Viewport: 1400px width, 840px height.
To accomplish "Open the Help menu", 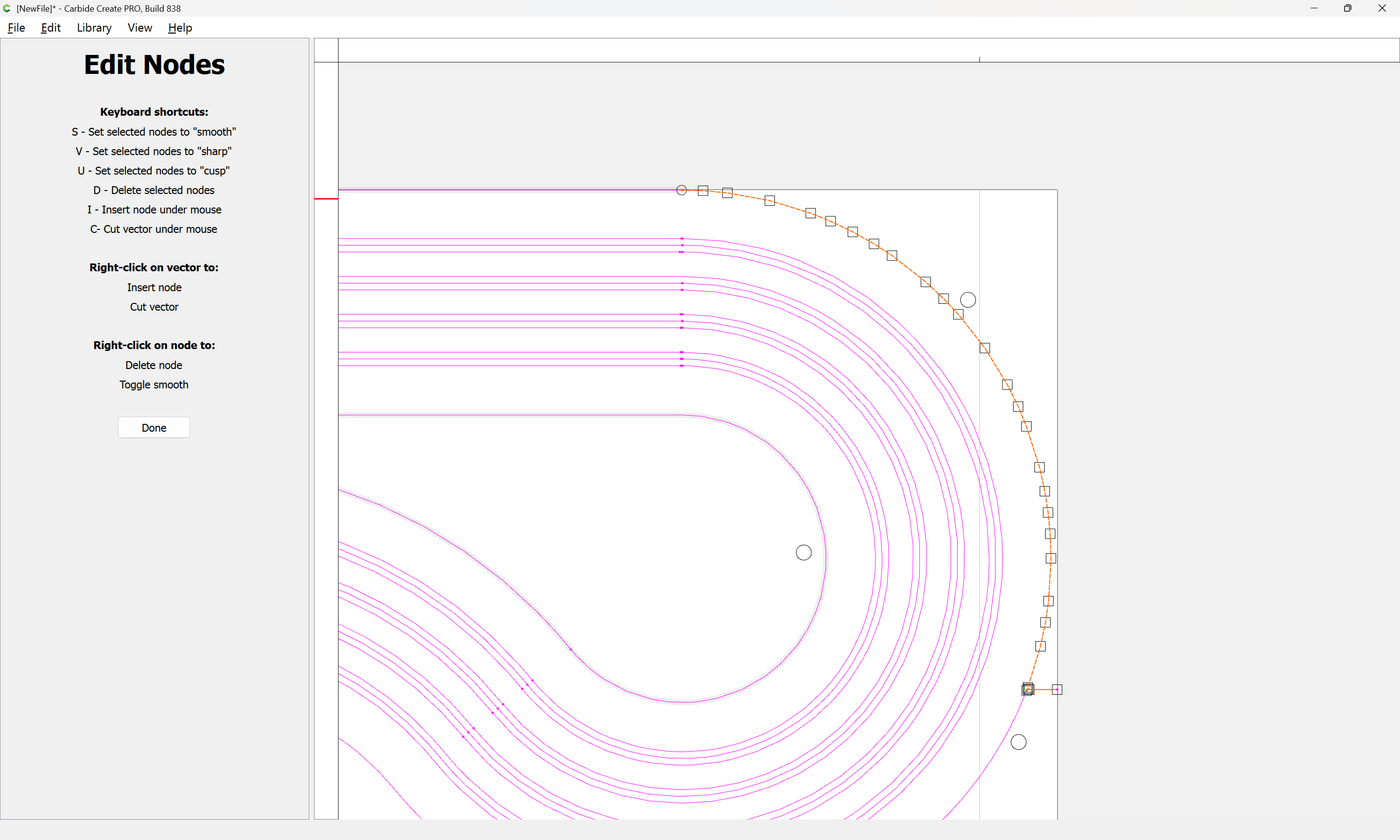I will pyautogui.click(x=180, y=28).
